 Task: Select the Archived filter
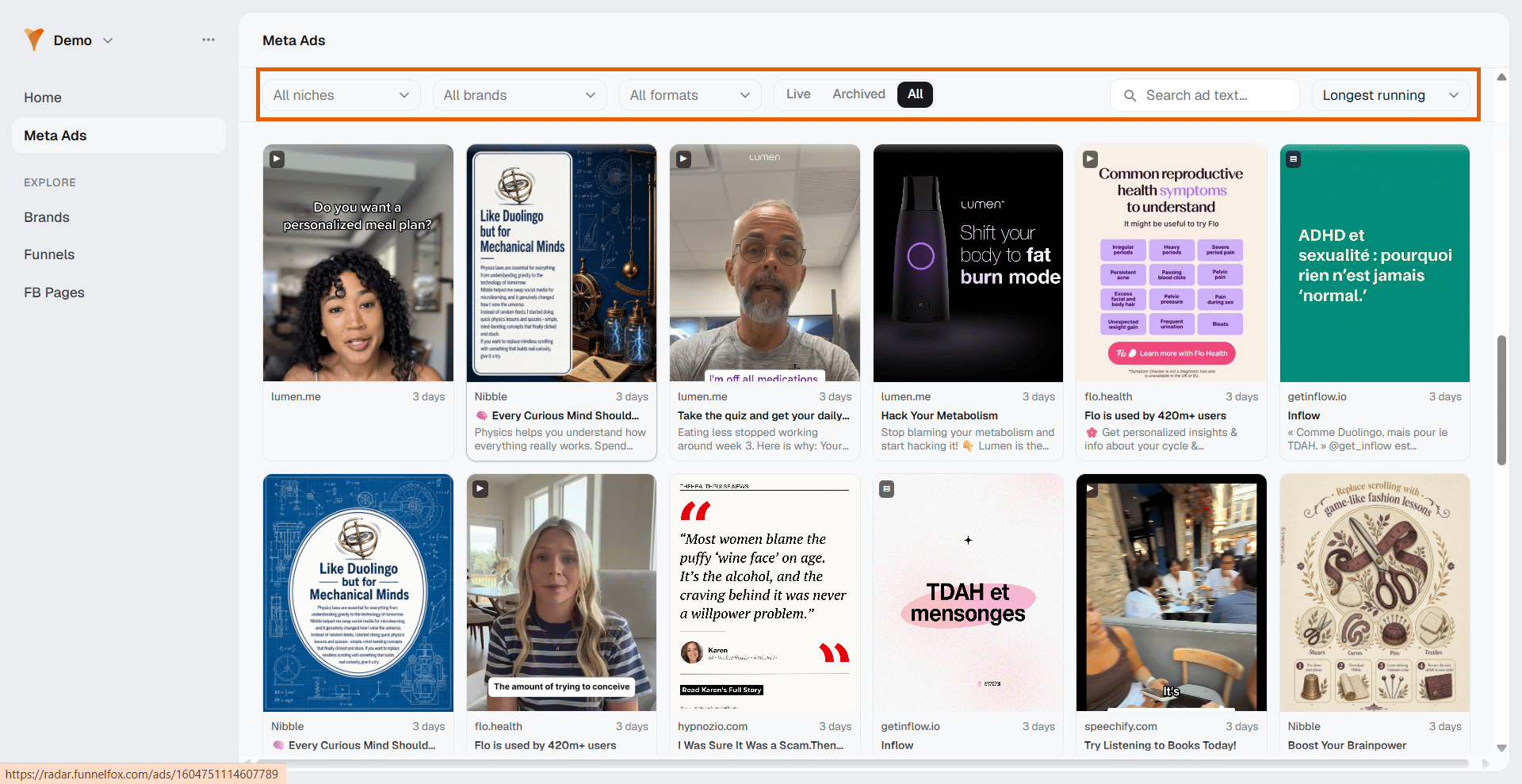click(859, 94)
